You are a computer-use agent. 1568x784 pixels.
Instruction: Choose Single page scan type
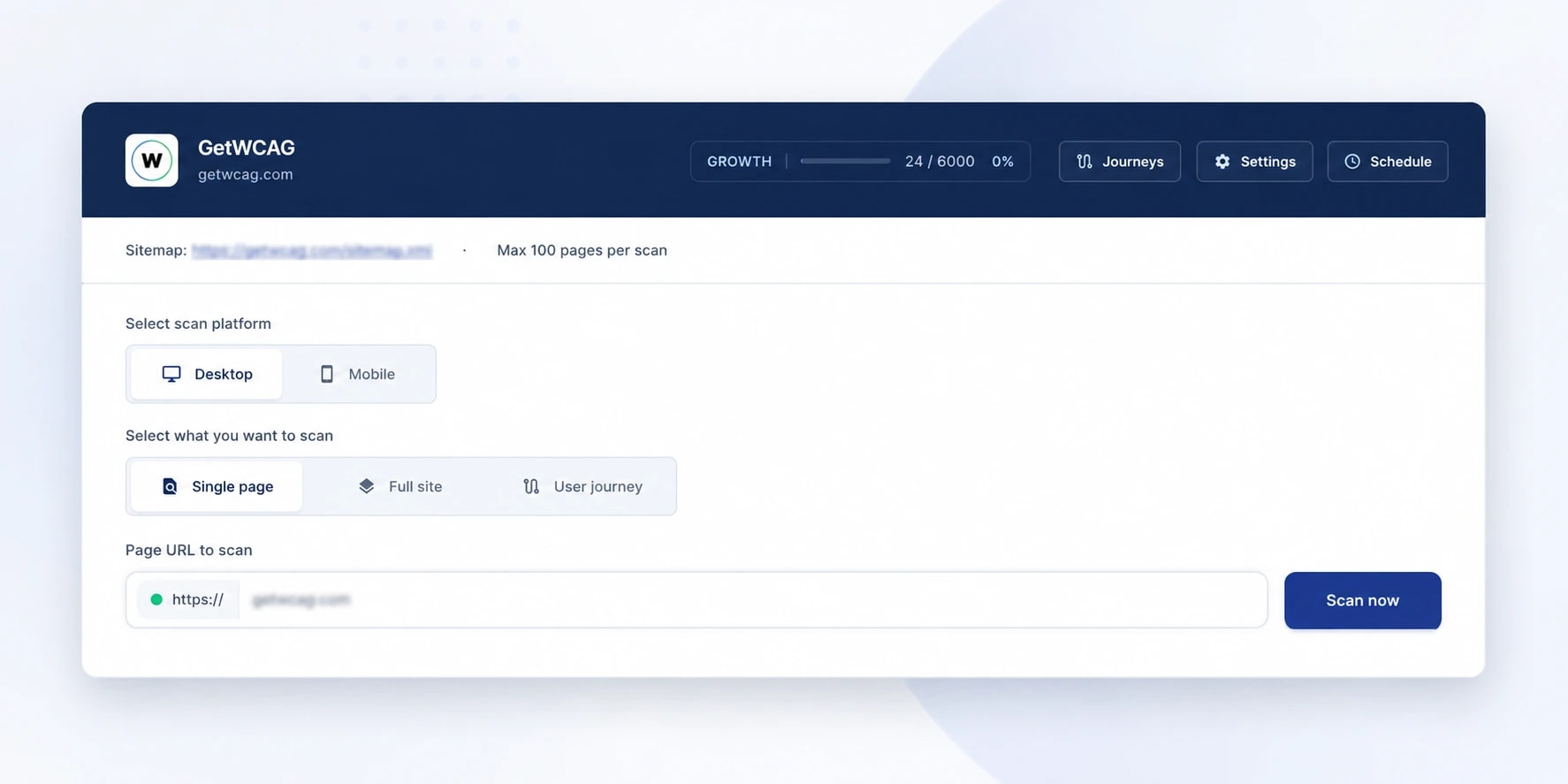(x=217, y=486)
